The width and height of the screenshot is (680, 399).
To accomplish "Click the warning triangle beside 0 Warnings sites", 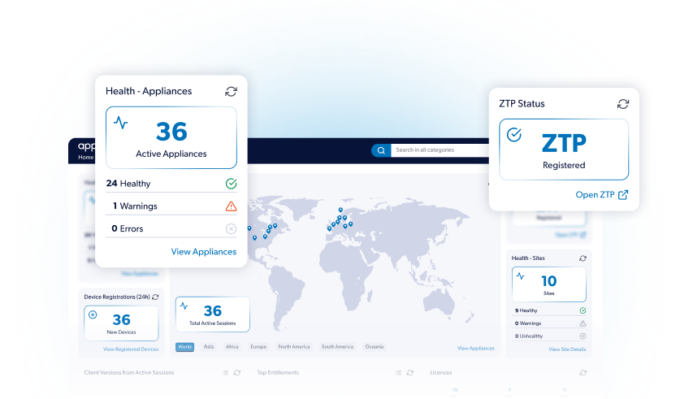I will tap(583, 323).
